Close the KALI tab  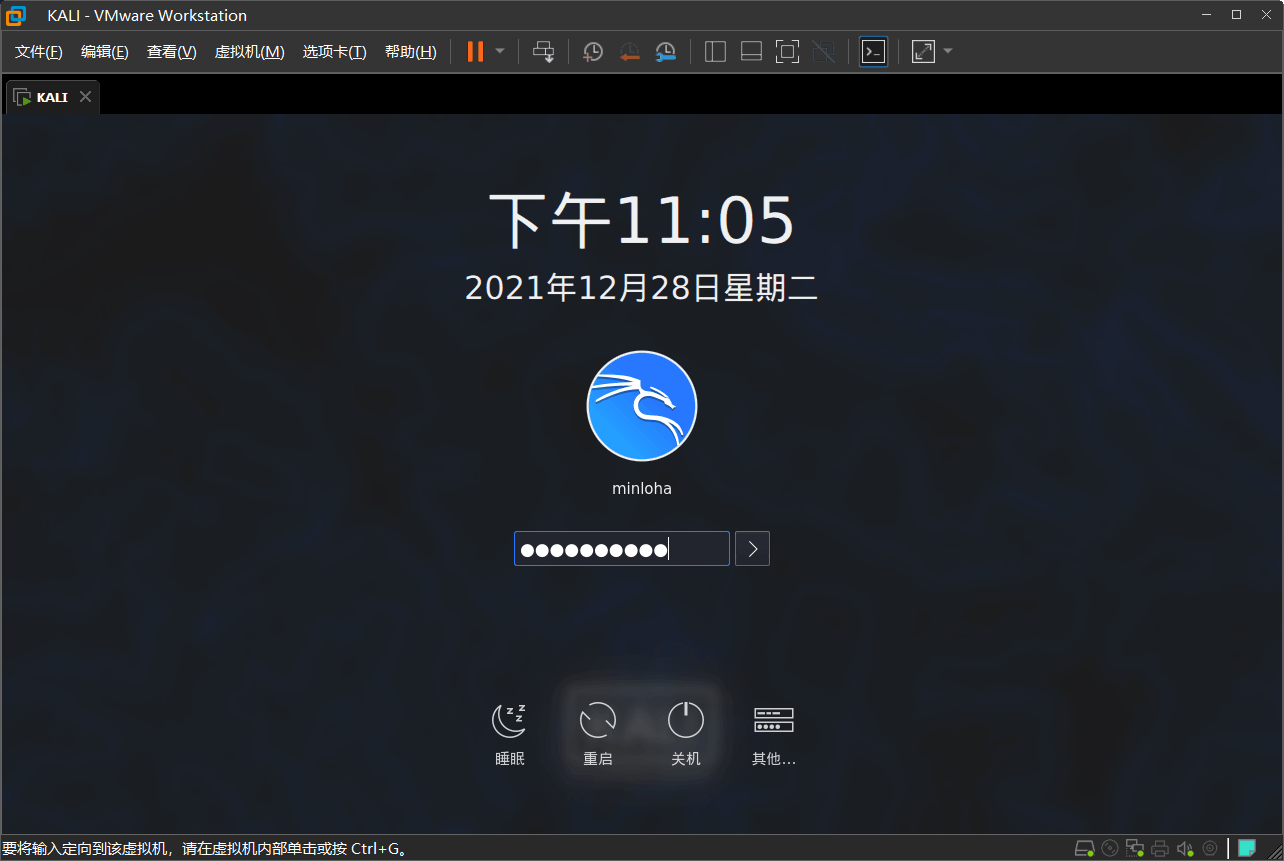click(85, 97)
